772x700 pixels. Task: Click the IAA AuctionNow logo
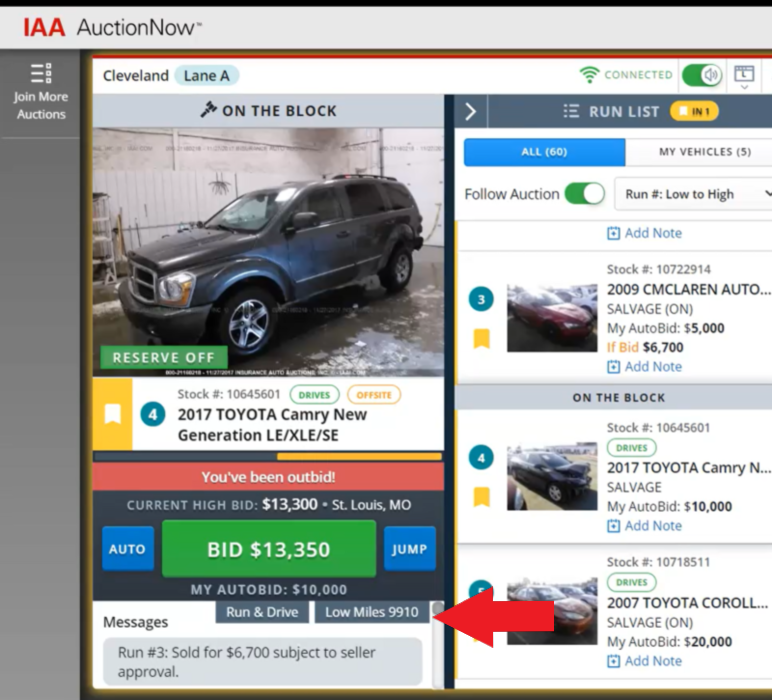[x=113, y=27]
